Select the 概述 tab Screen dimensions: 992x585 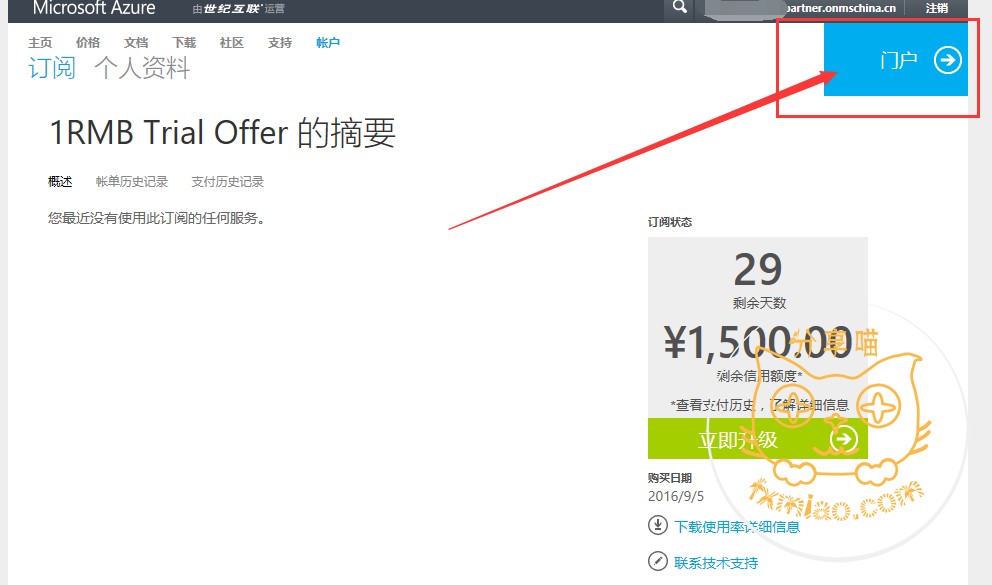[60, 182]
